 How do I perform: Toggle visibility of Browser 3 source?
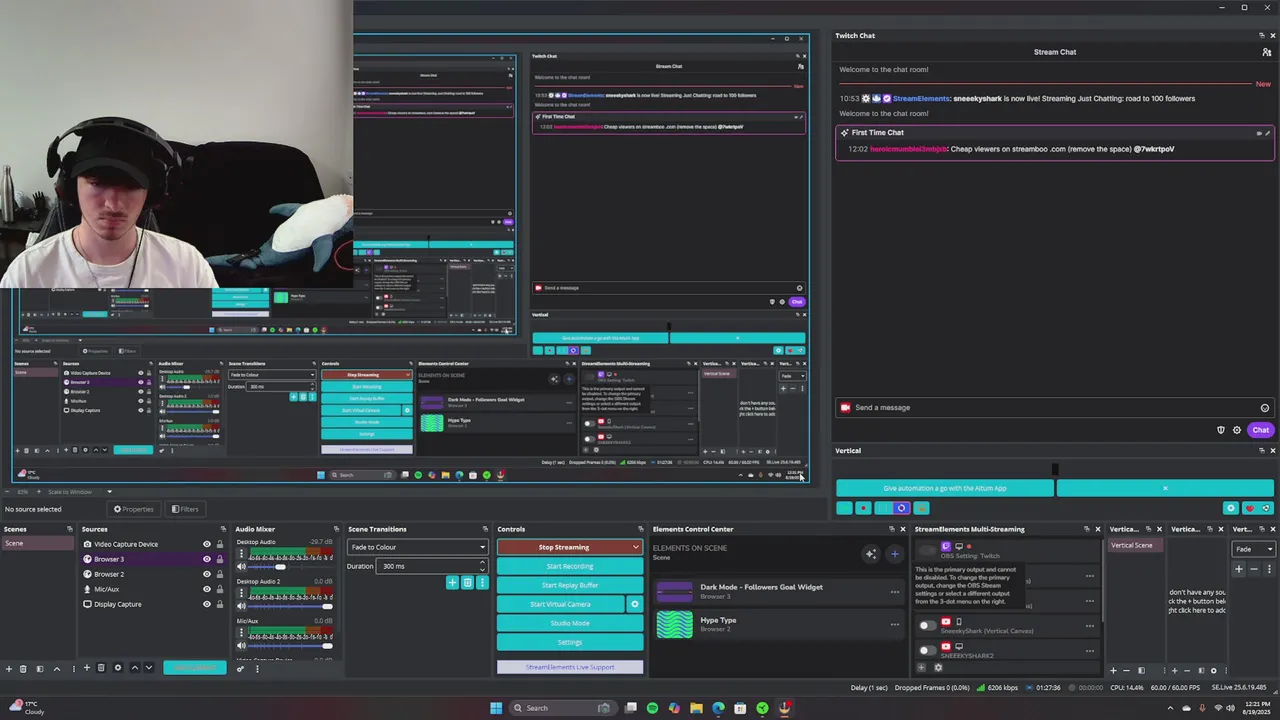[x=207, y=559]
